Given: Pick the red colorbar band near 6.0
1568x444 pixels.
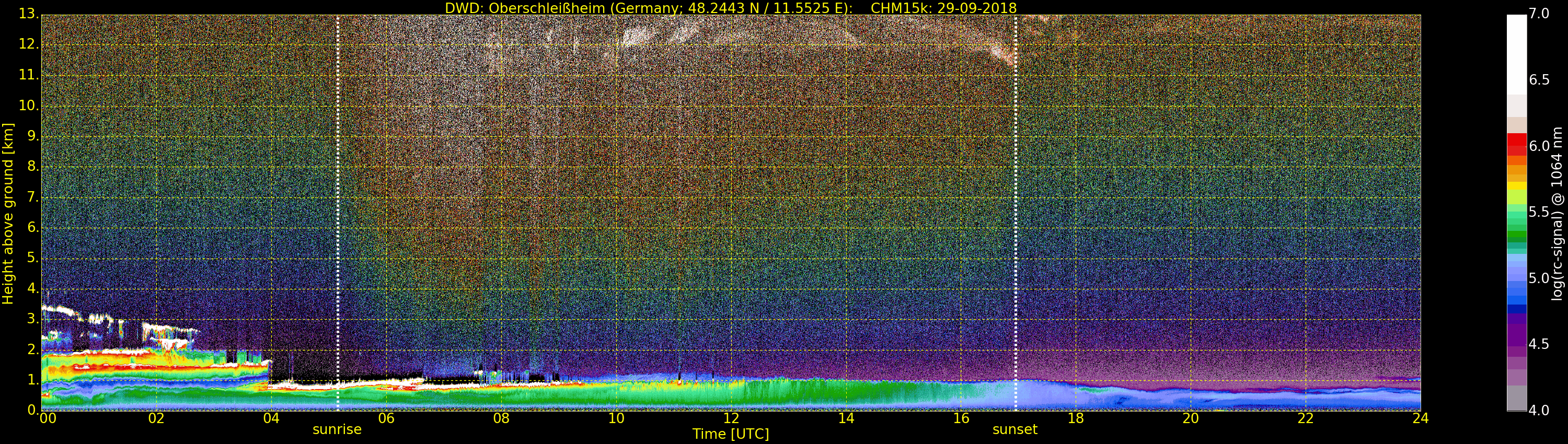Looking at the screenshot, I should [1516, 144].
